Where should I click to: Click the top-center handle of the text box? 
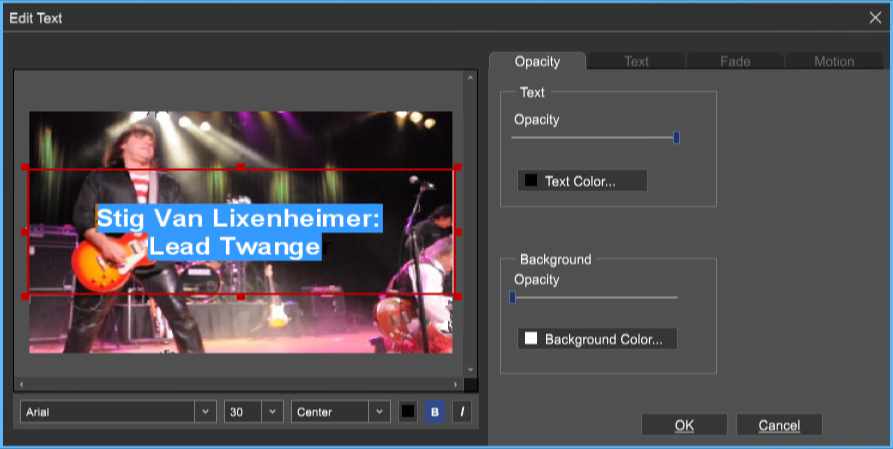[240, 167]
